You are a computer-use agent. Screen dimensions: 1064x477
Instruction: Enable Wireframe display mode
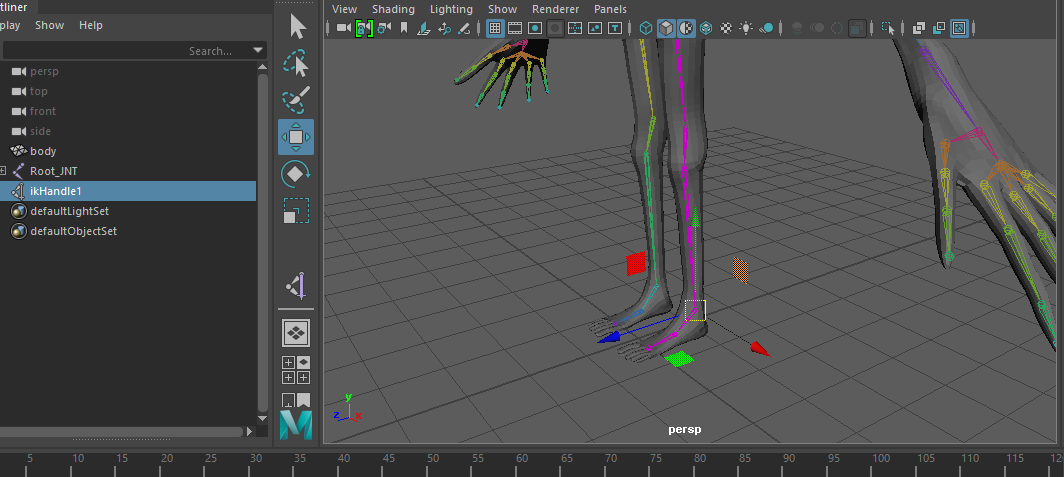(646, 28)
